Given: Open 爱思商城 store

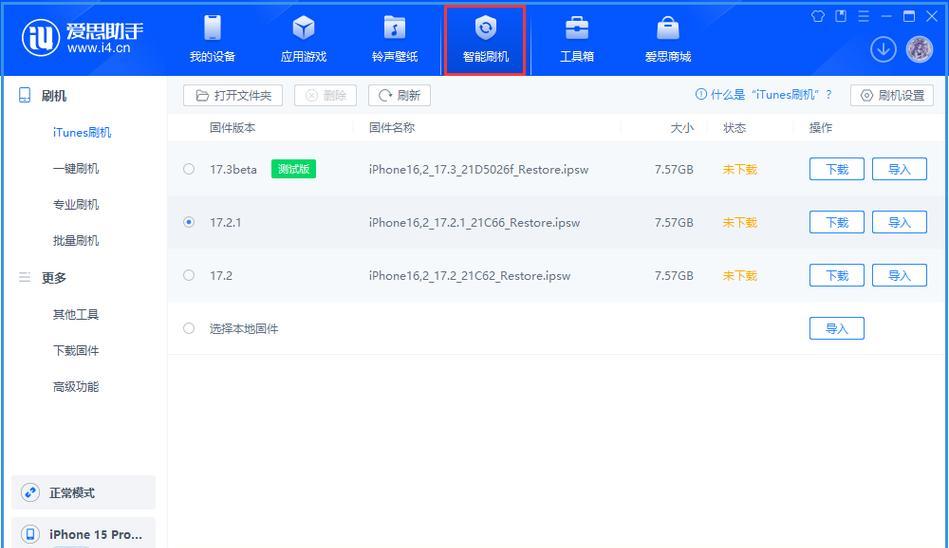Looking at the screenshot, I should tap(668, 39).
